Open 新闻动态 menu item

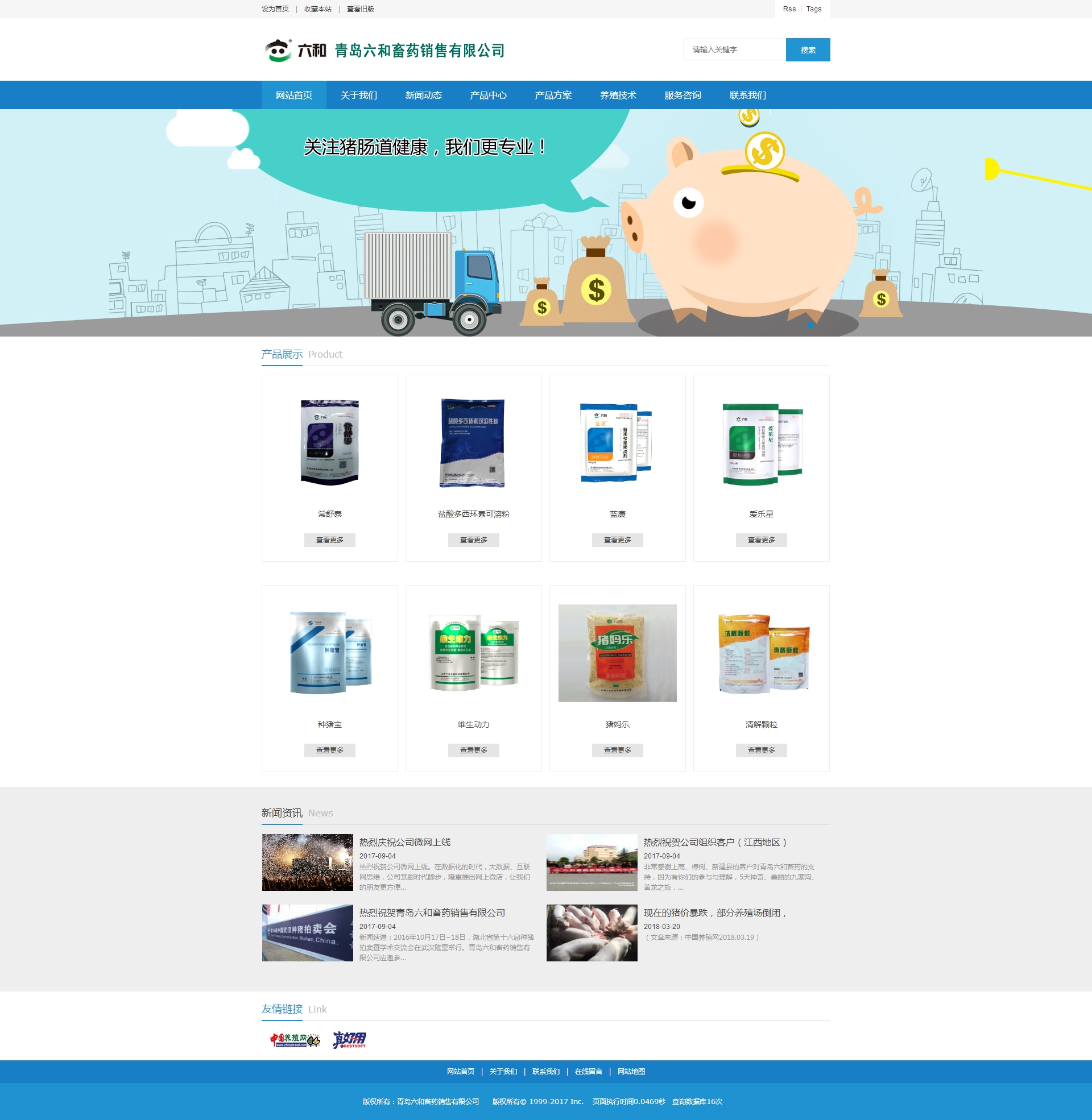click(424, 95)
